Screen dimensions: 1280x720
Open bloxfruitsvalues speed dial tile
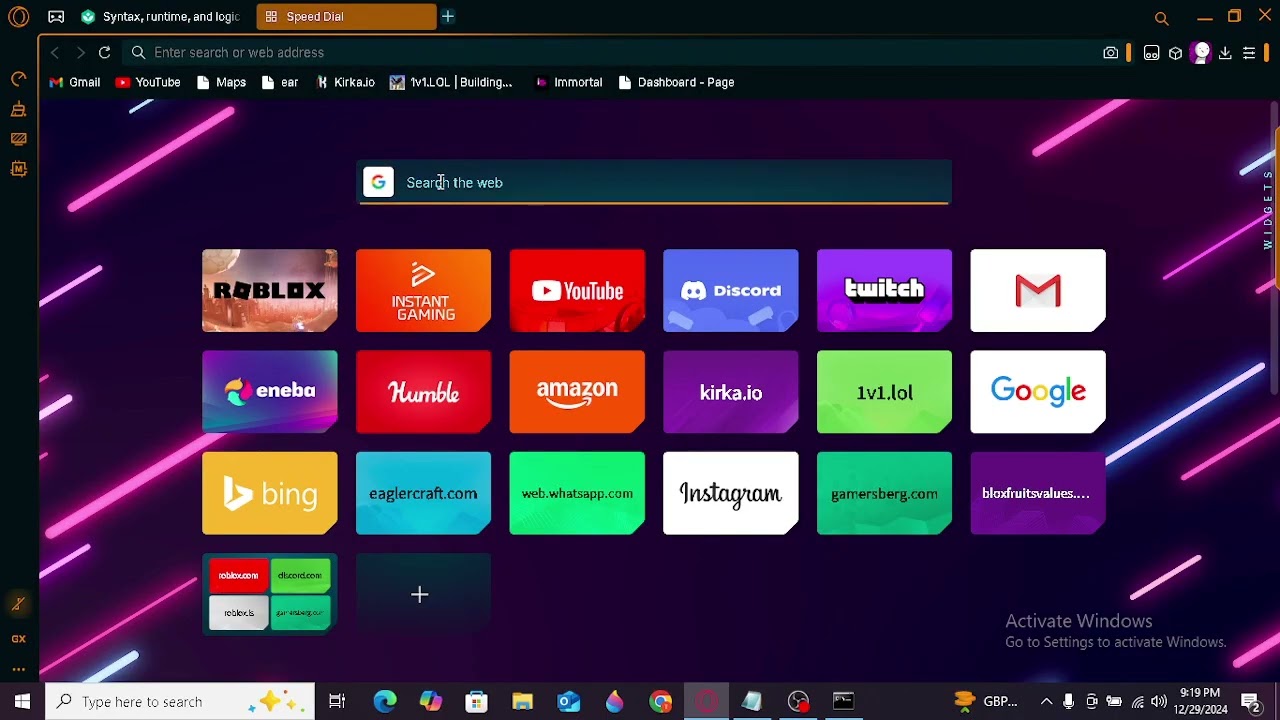point(1038,493)
